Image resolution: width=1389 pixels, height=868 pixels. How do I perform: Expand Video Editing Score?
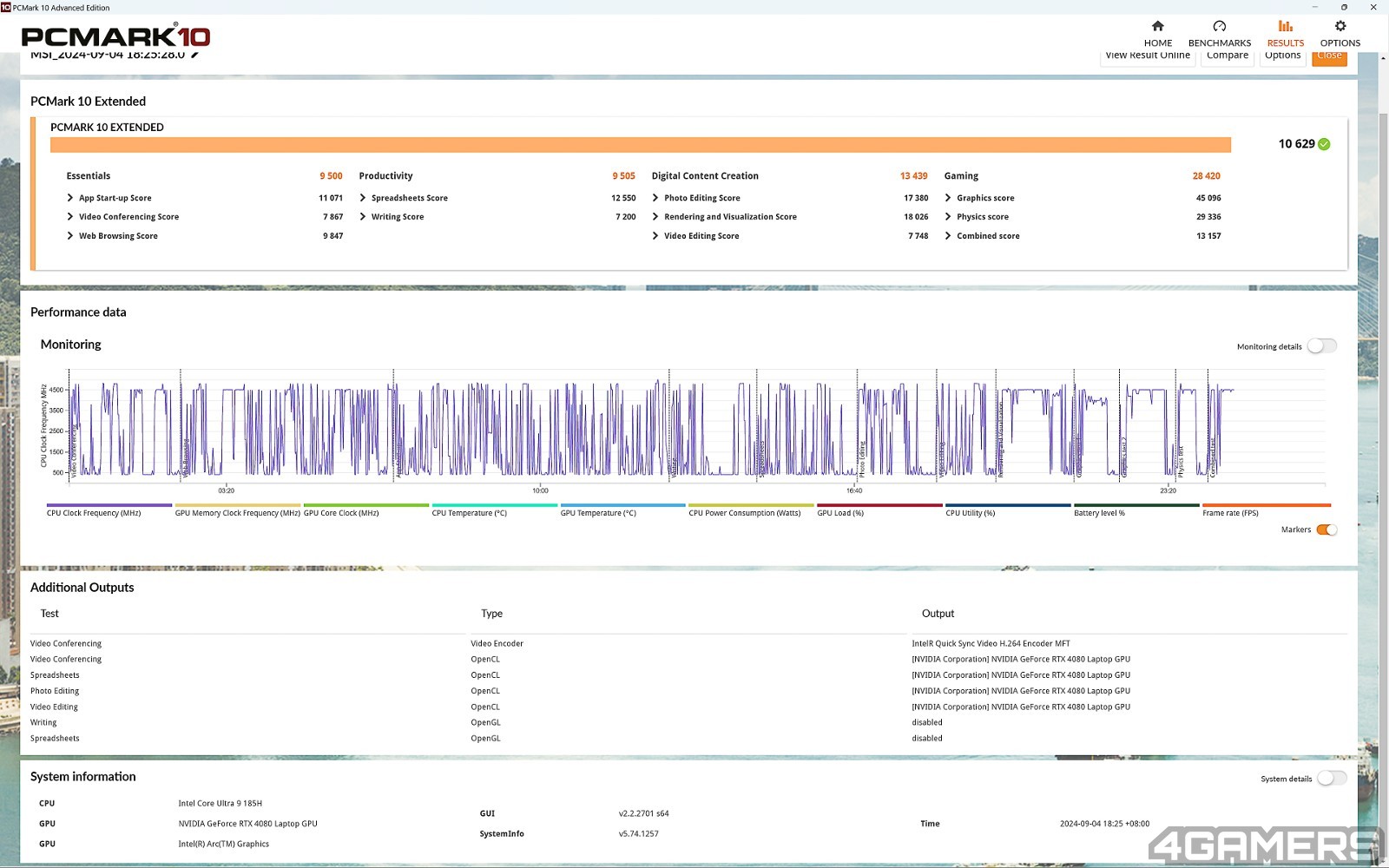coord(655,236)
